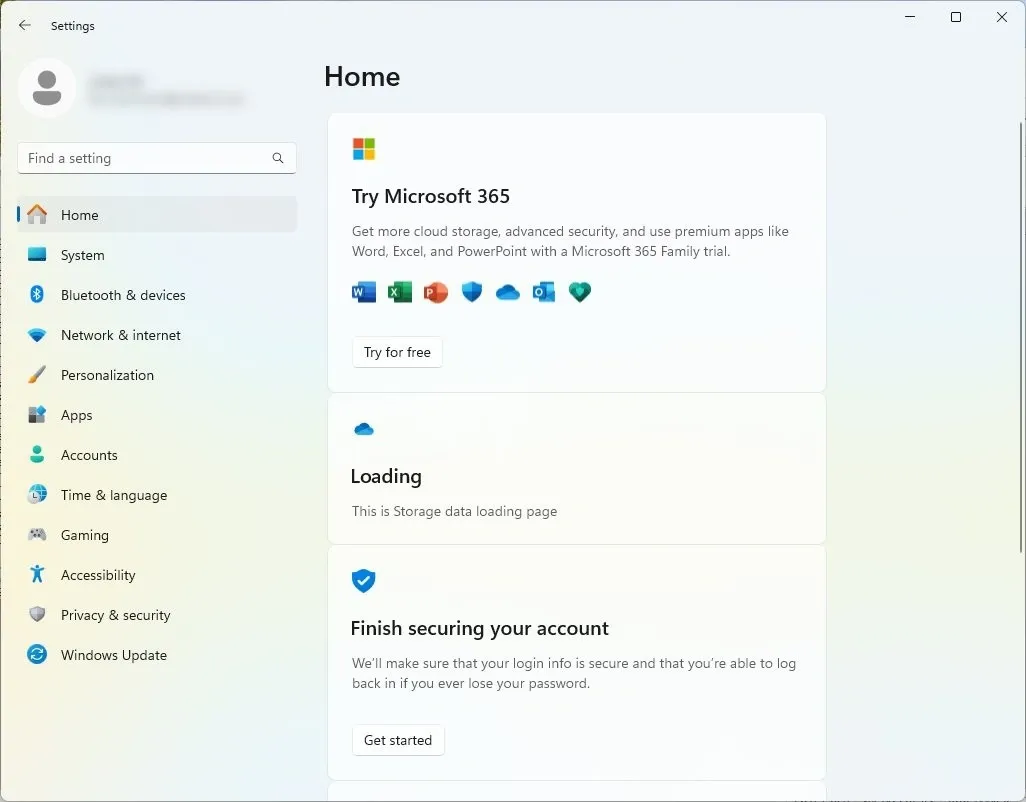Click the Microsoft logo on the 365 card

(363, 148)
